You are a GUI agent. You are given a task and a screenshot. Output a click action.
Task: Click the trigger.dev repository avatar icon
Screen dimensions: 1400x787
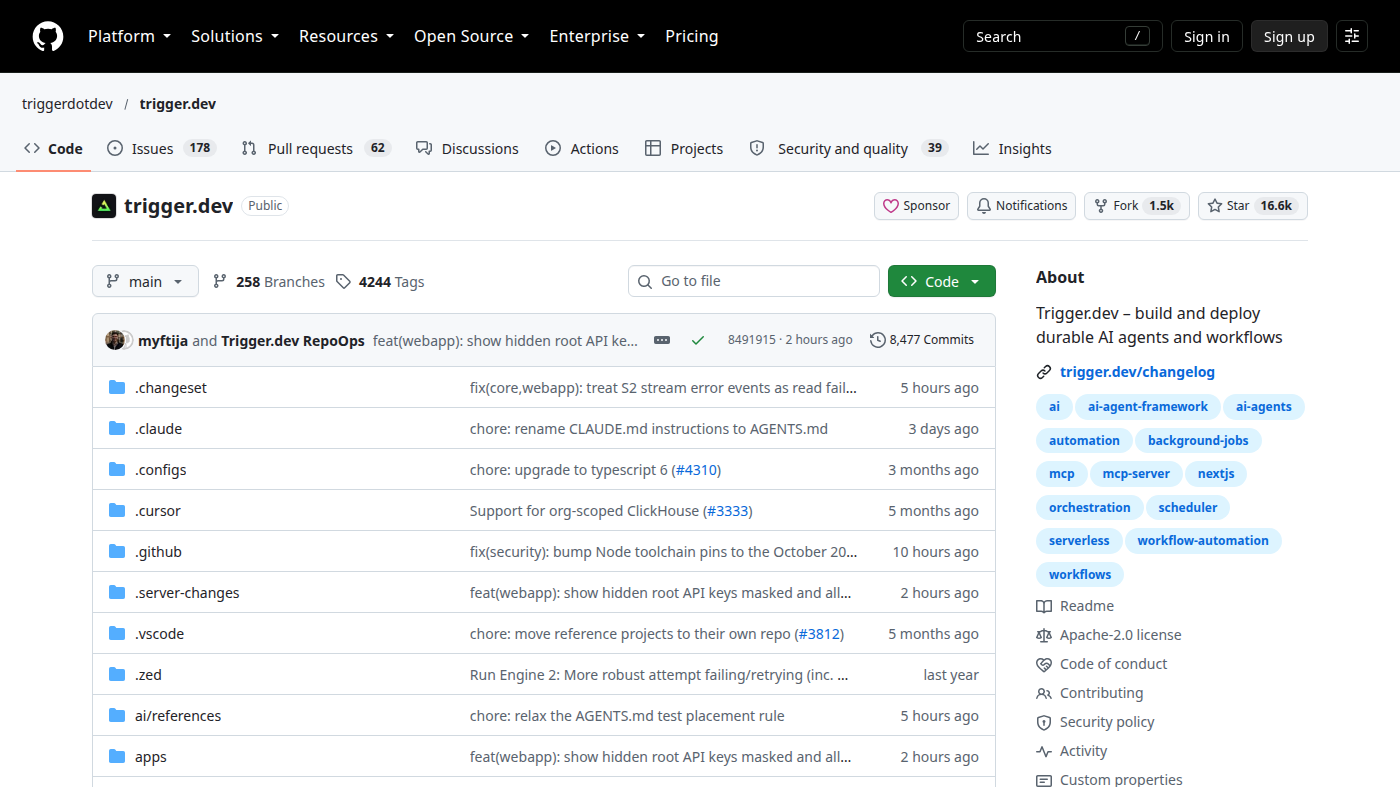[x=104, y=206]
